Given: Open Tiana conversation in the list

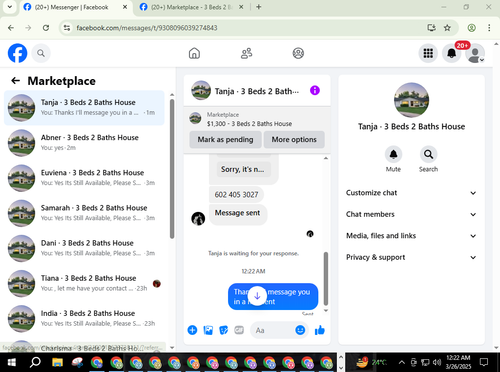Looking at the screenshot, I should pos(84,283).
